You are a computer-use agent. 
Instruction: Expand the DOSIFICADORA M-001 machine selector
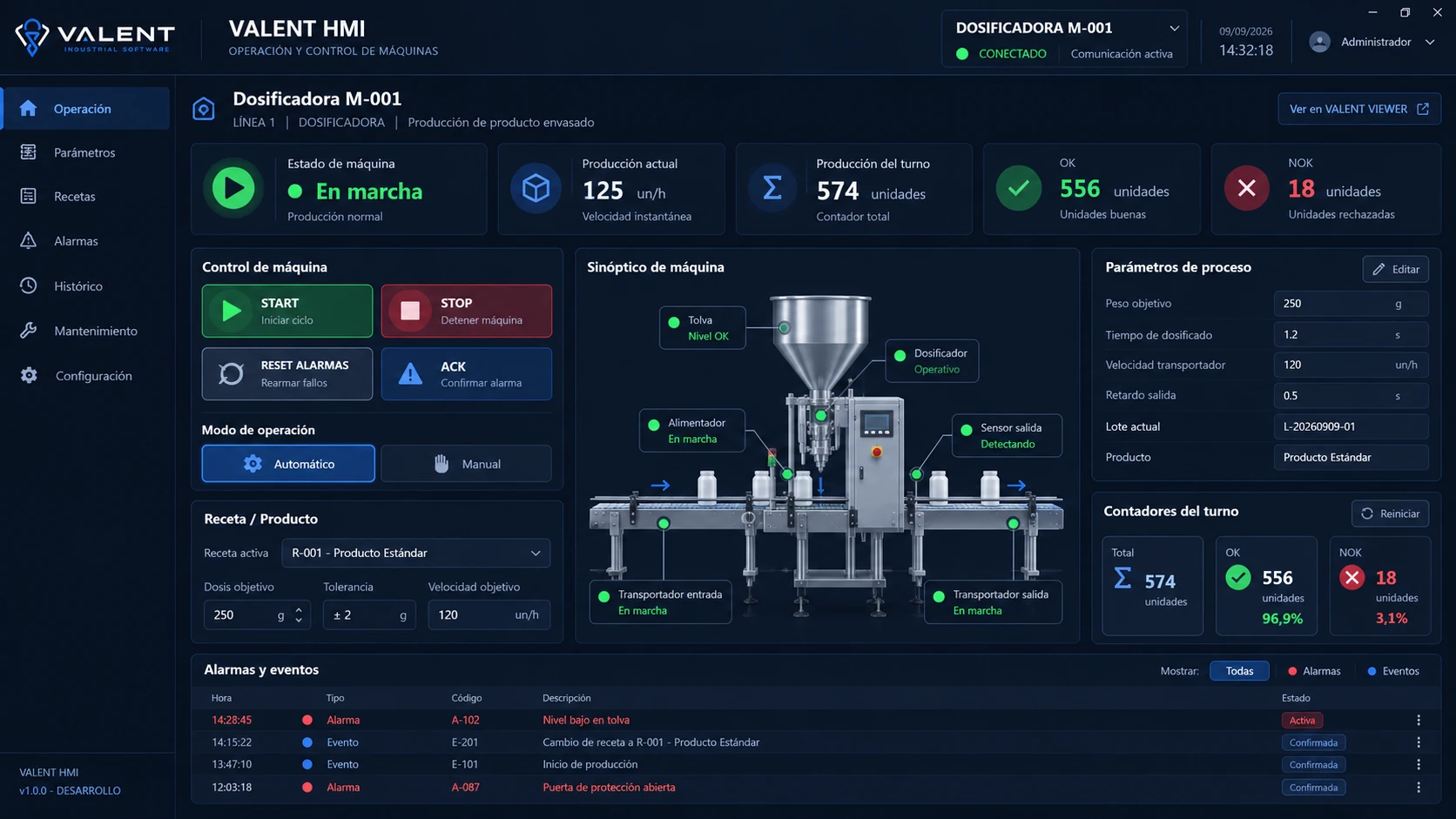(1174, 28)
